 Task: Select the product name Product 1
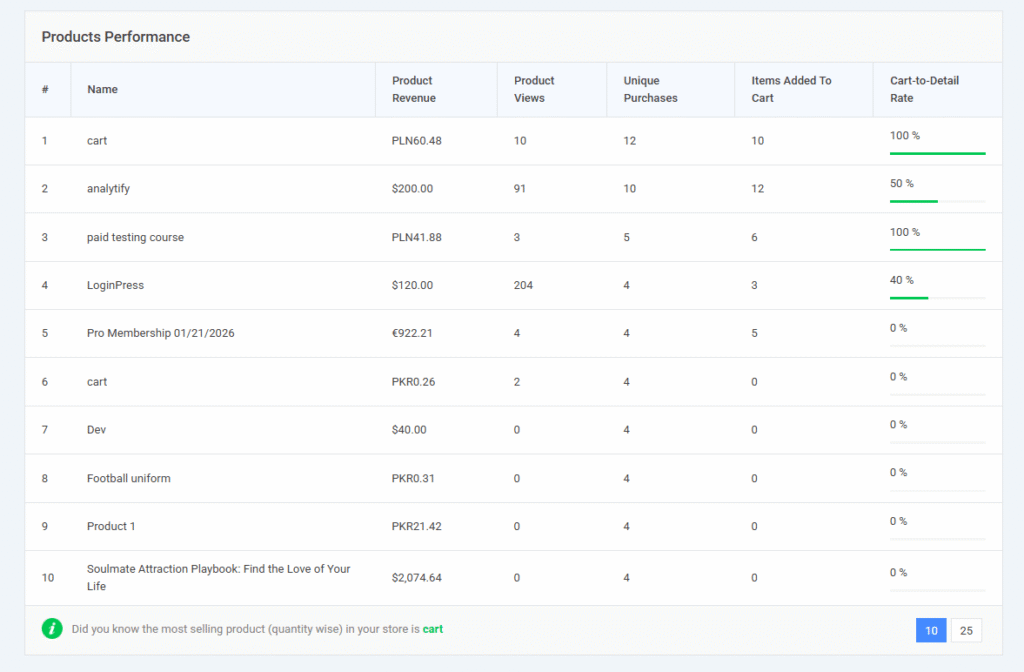pos(111,526)
